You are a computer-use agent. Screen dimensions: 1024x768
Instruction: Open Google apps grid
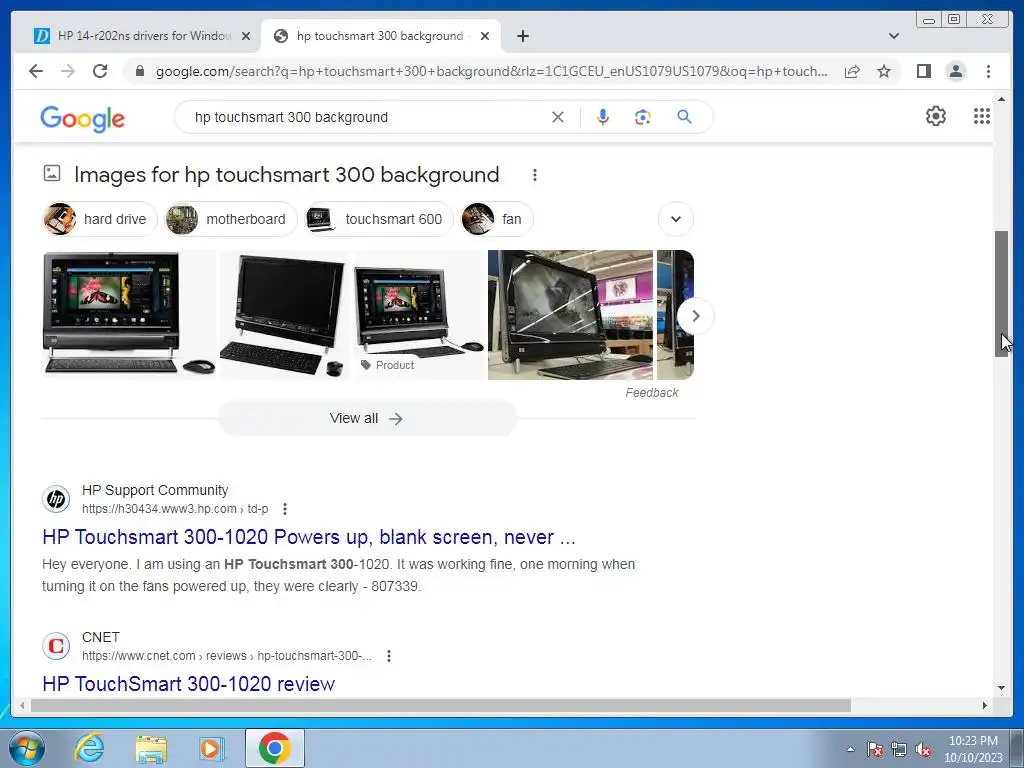[x=982, y=116]
